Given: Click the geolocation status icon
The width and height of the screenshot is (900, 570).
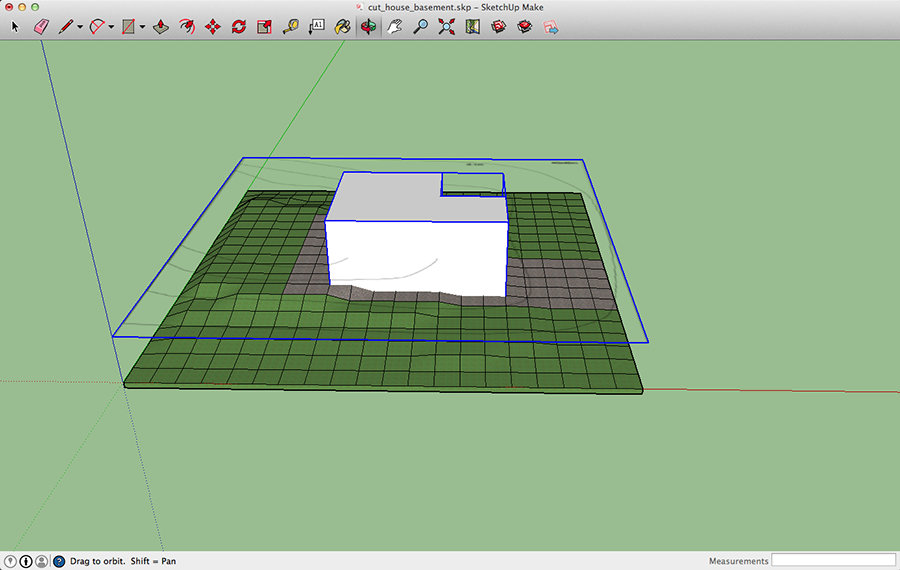Looking at the screenshot, I should pyautogui.click(x=10, y=561).
